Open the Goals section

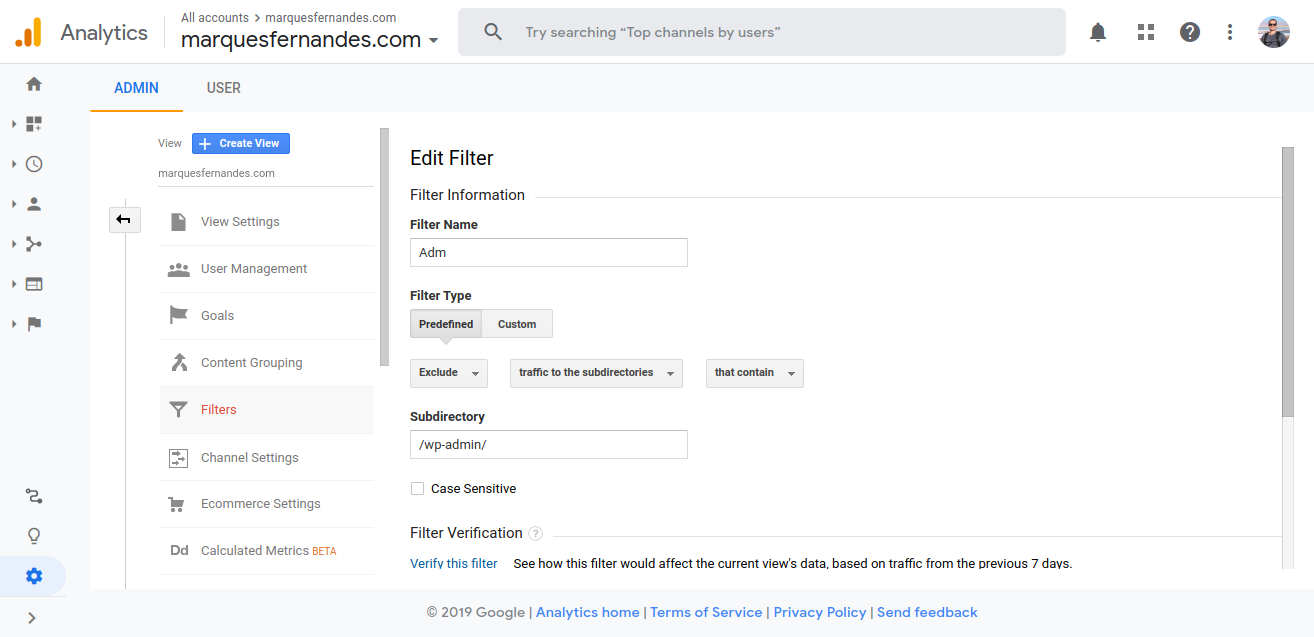tap(267, 316)
